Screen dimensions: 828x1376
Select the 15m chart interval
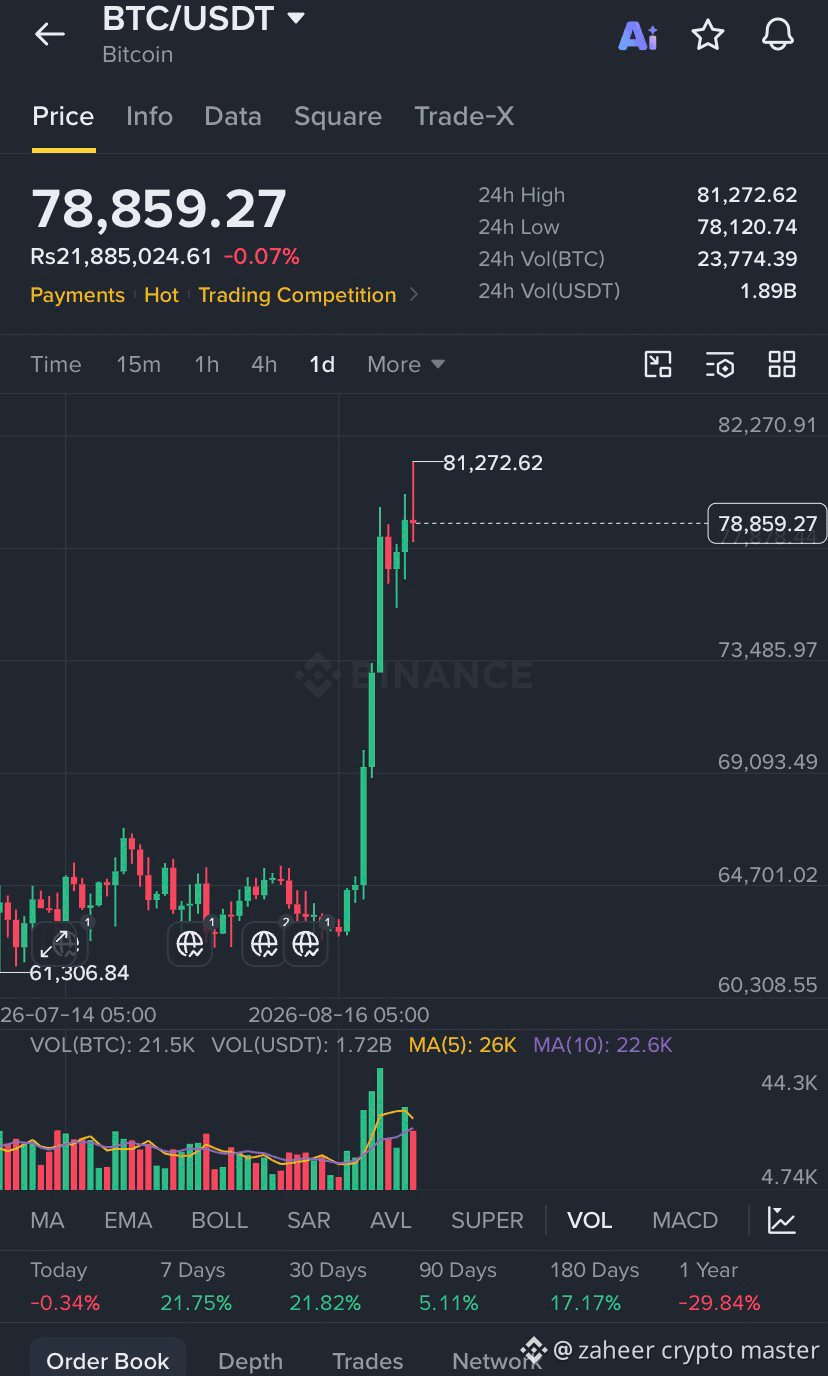point(138,364)
